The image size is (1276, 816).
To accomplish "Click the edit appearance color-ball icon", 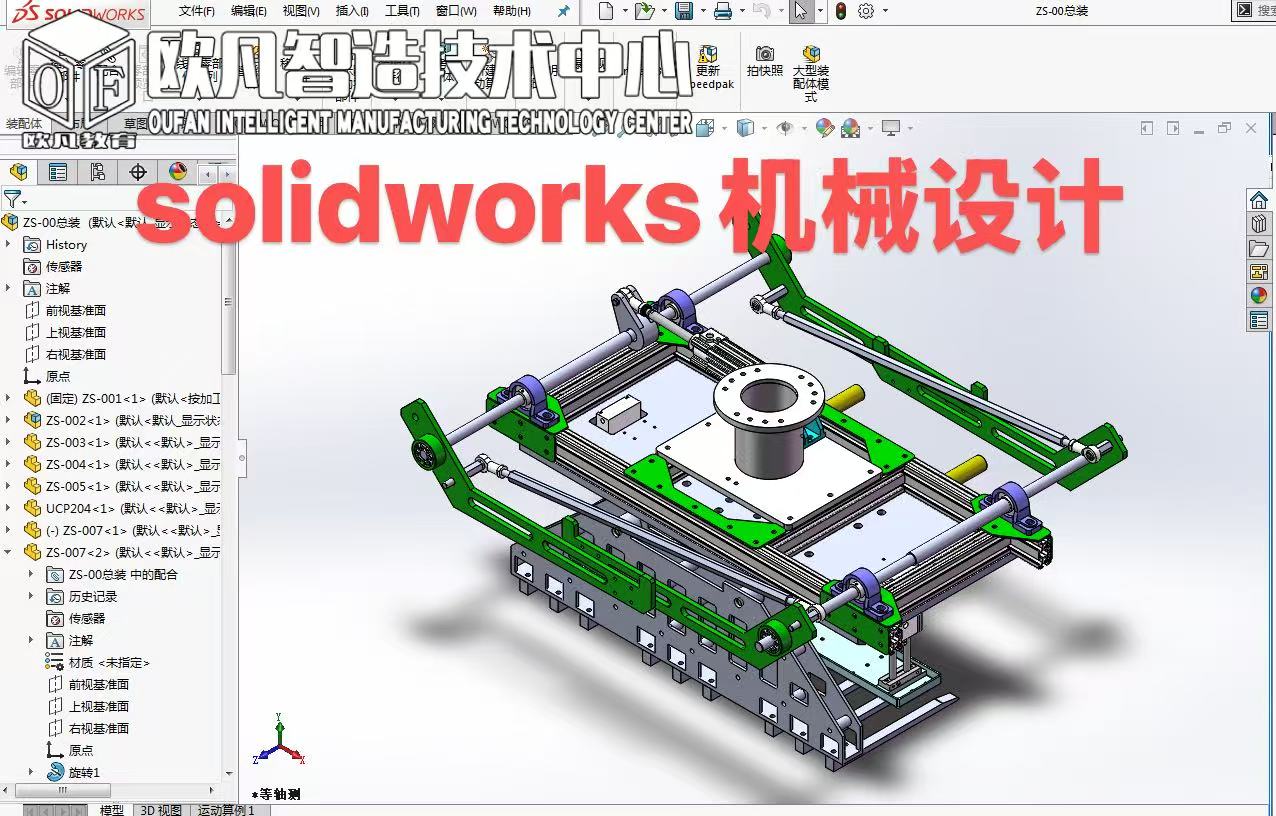I will click(824, 128).
